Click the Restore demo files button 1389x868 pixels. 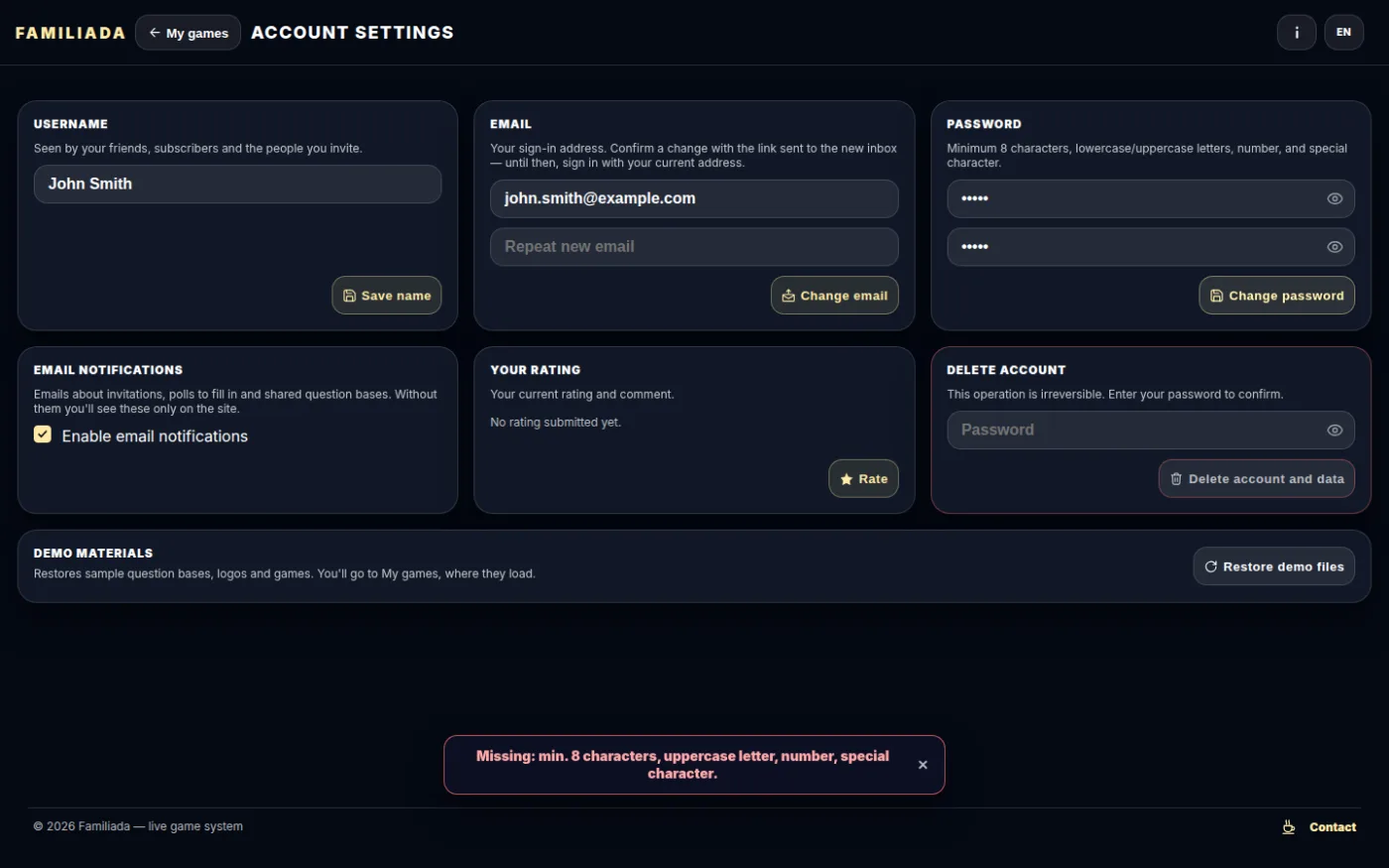click(1274, 566)
